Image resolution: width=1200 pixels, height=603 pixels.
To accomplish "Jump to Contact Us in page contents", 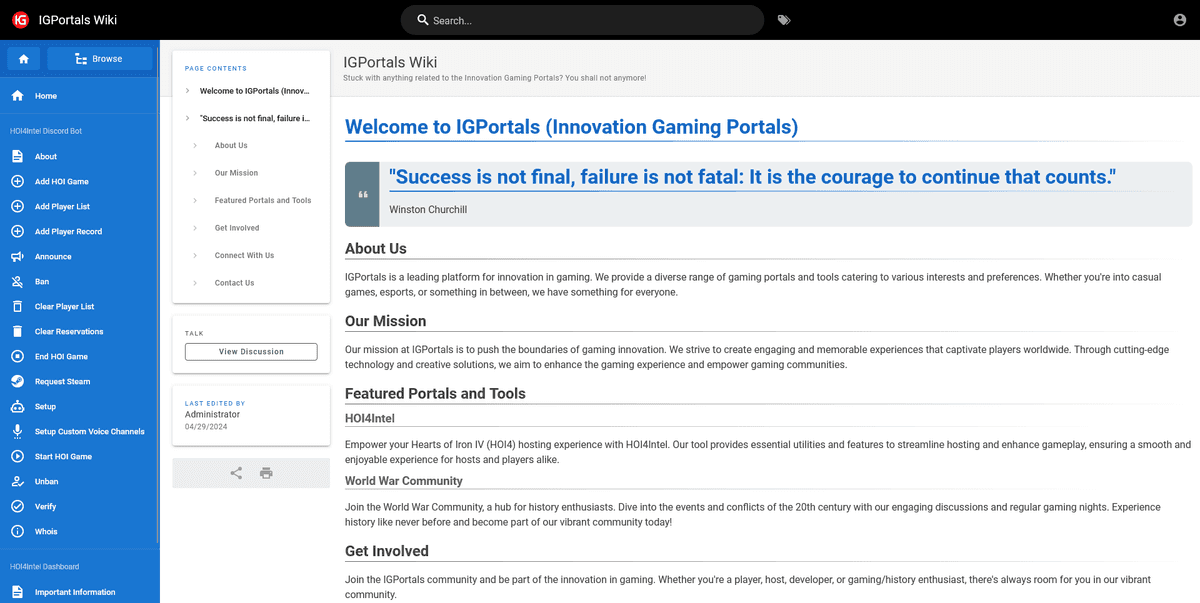I will [x=234, y=283].
